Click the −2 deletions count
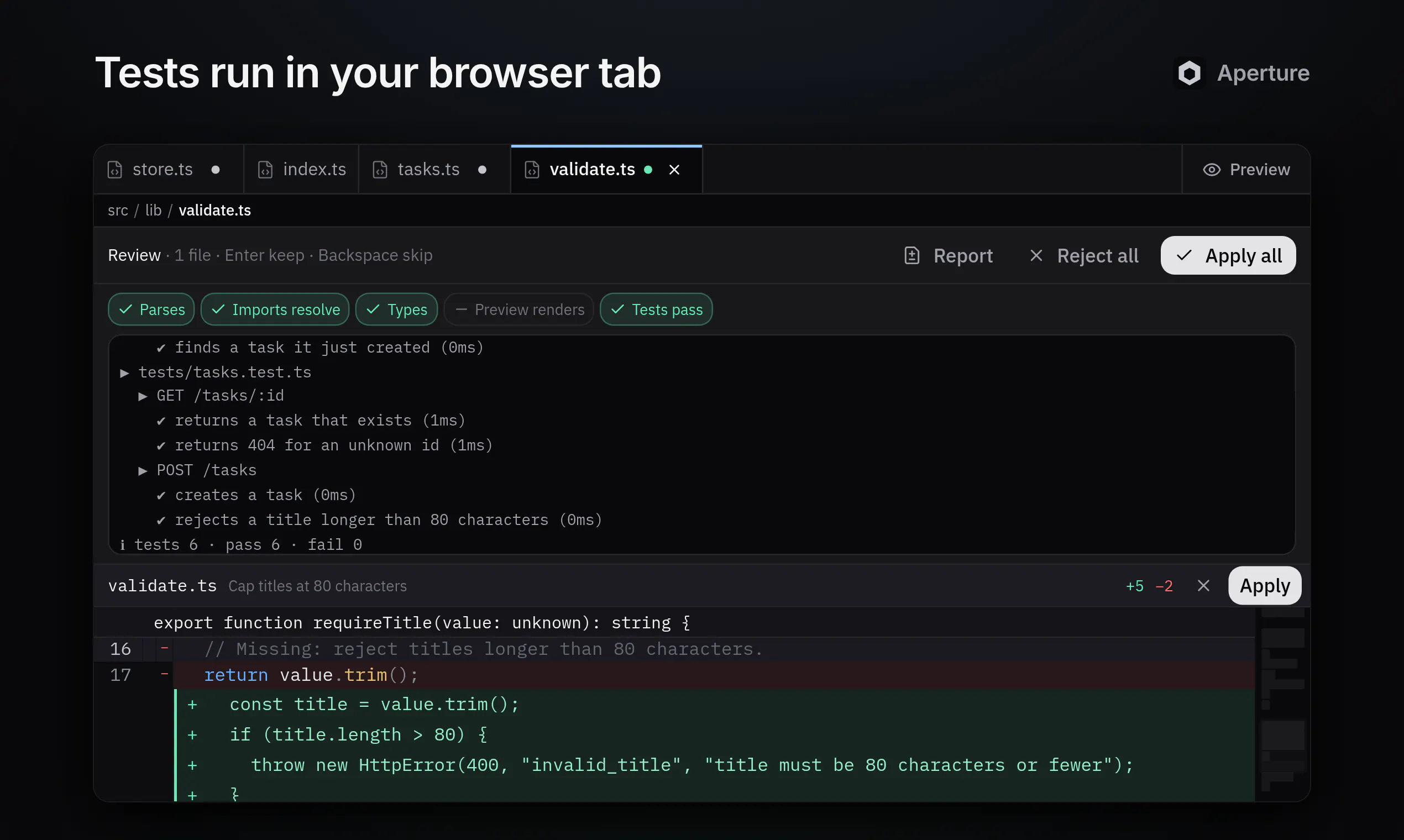This screenshot has width=1404, height=840. [1164, 586]
